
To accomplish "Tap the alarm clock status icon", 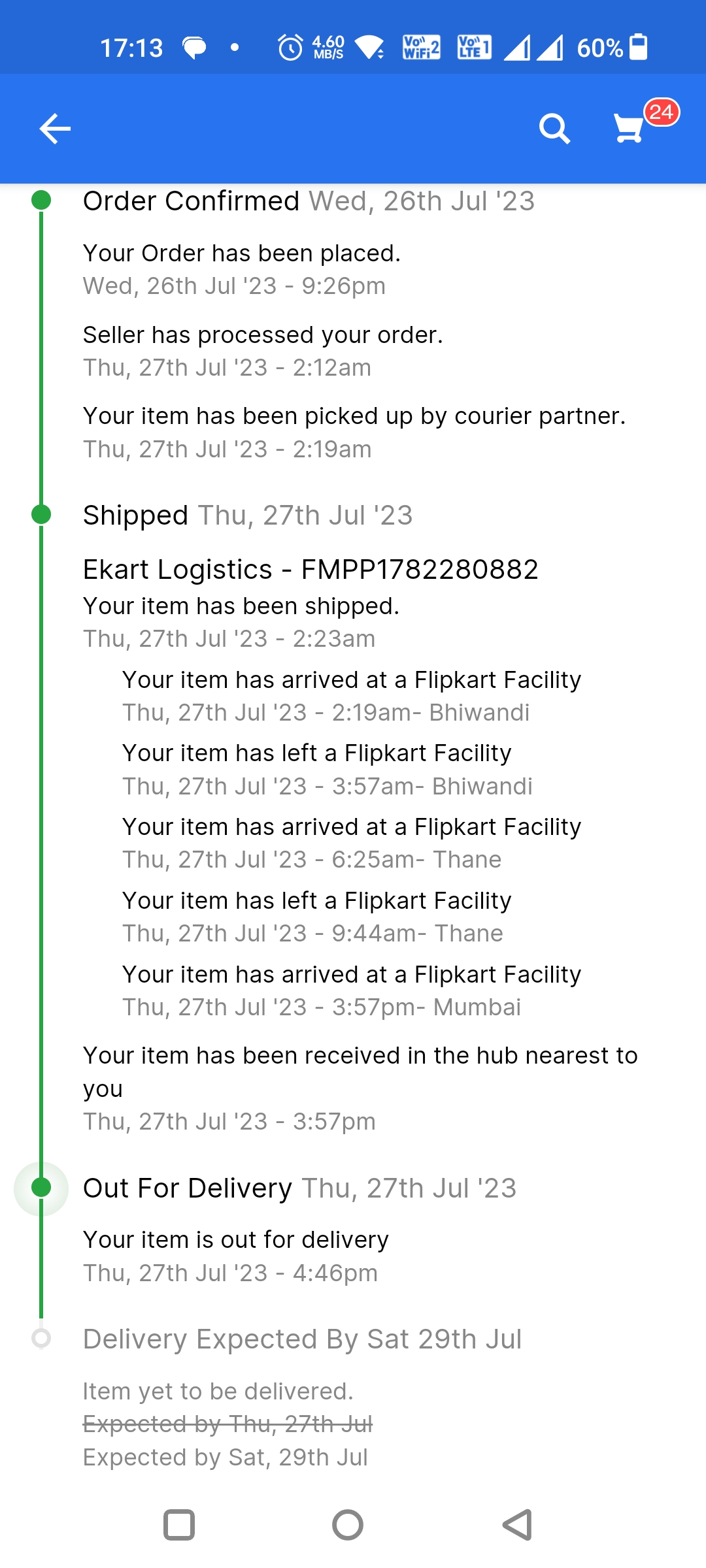I will point(290,48).
